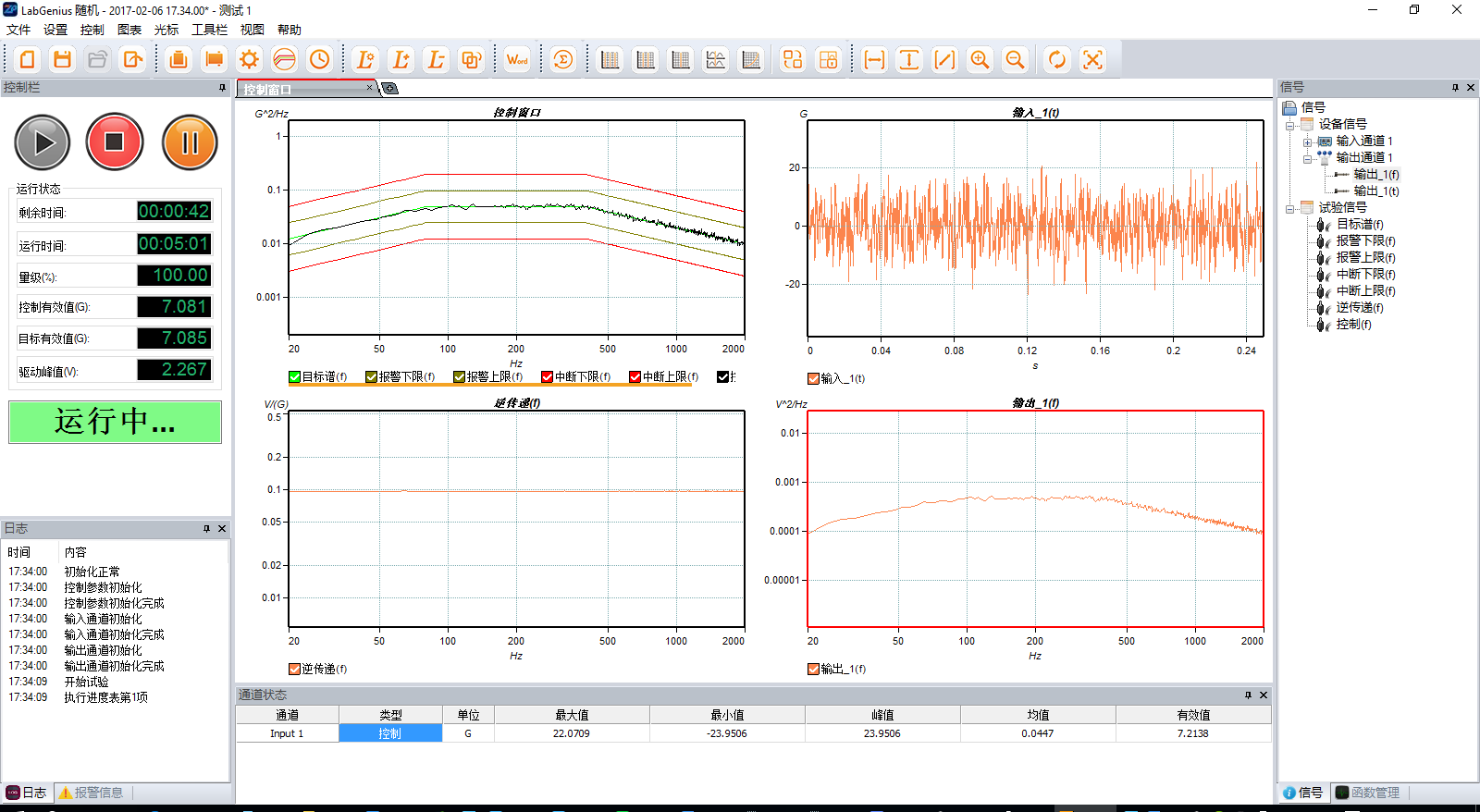Toggle the 中断上限(f) trace checkbox
Screen dimensions: 1480x812
tap(635, 376)
